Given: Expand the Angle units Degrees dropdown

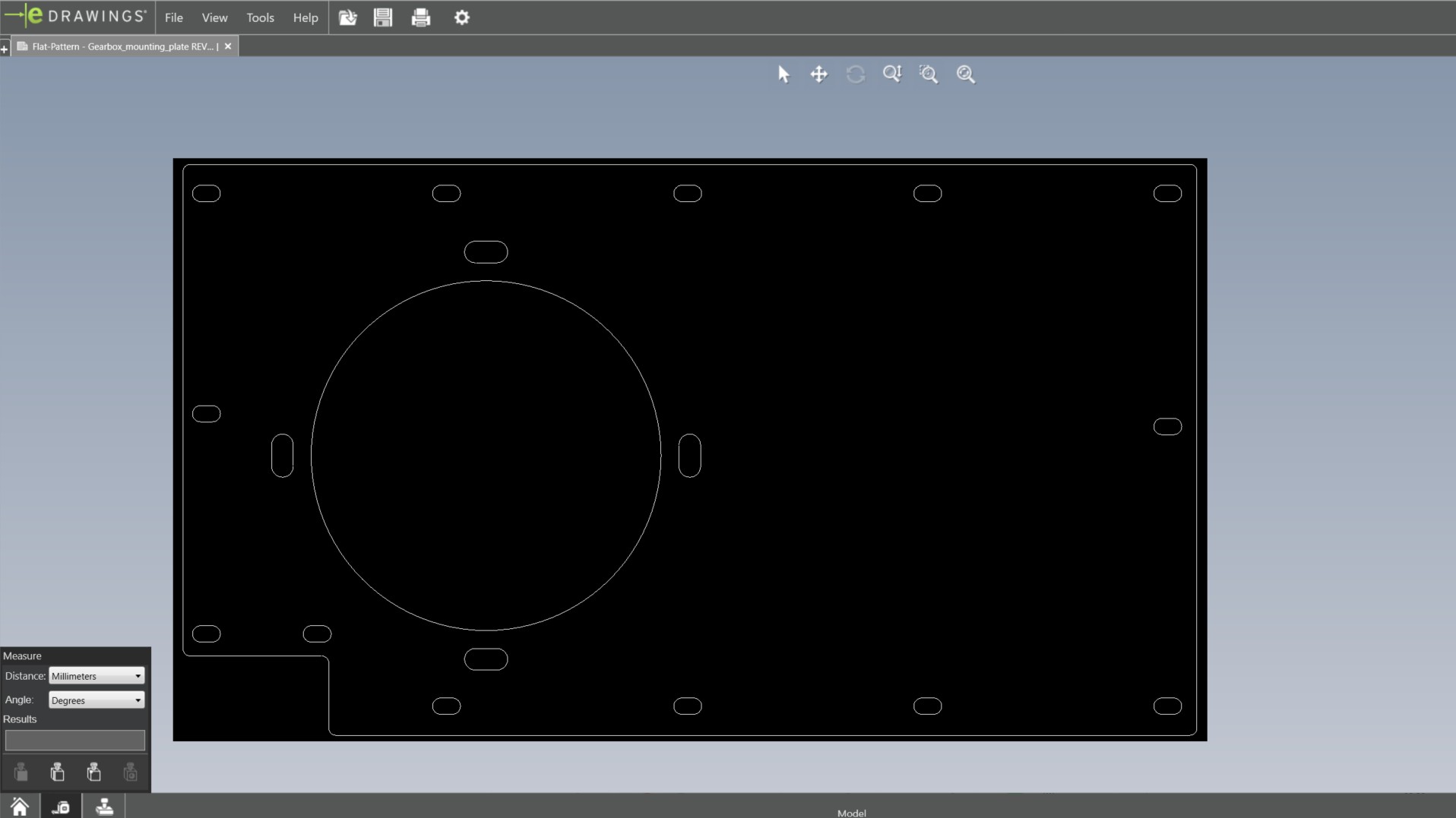Looking at the screenshot, I should [x=97, y=700].
